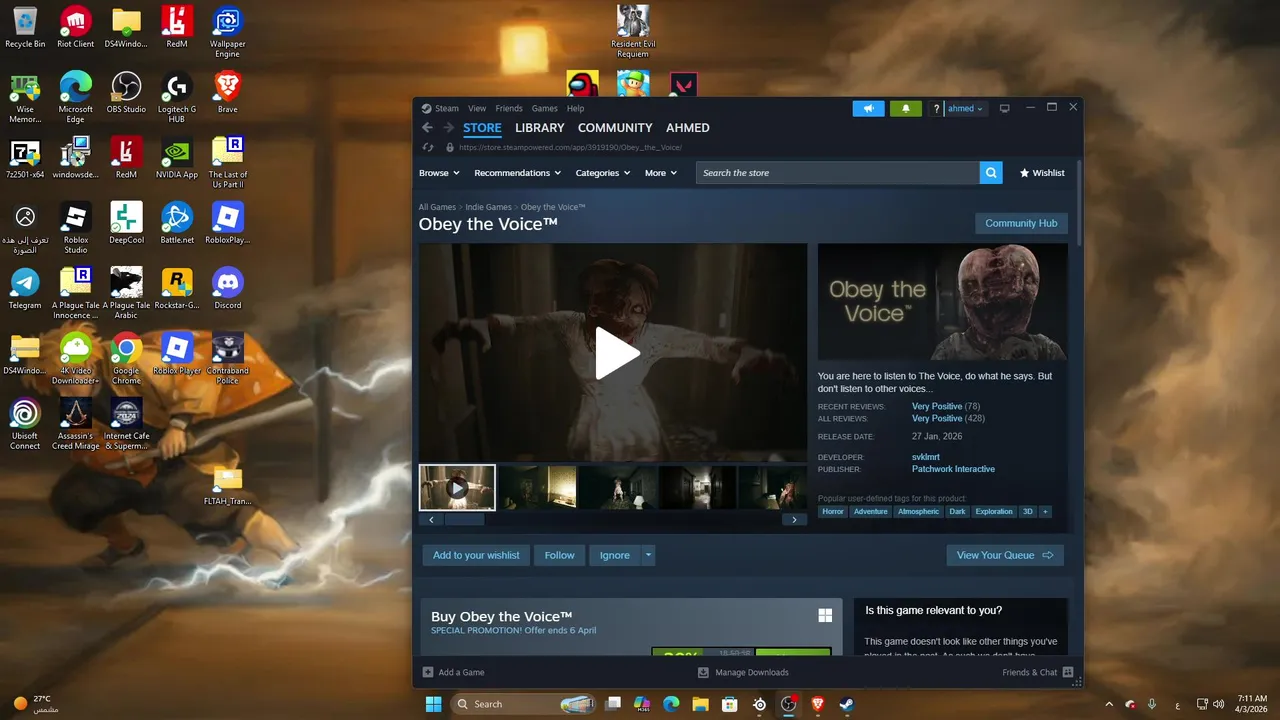Open the View menu
1280x720 pixels.
[477, 108]
